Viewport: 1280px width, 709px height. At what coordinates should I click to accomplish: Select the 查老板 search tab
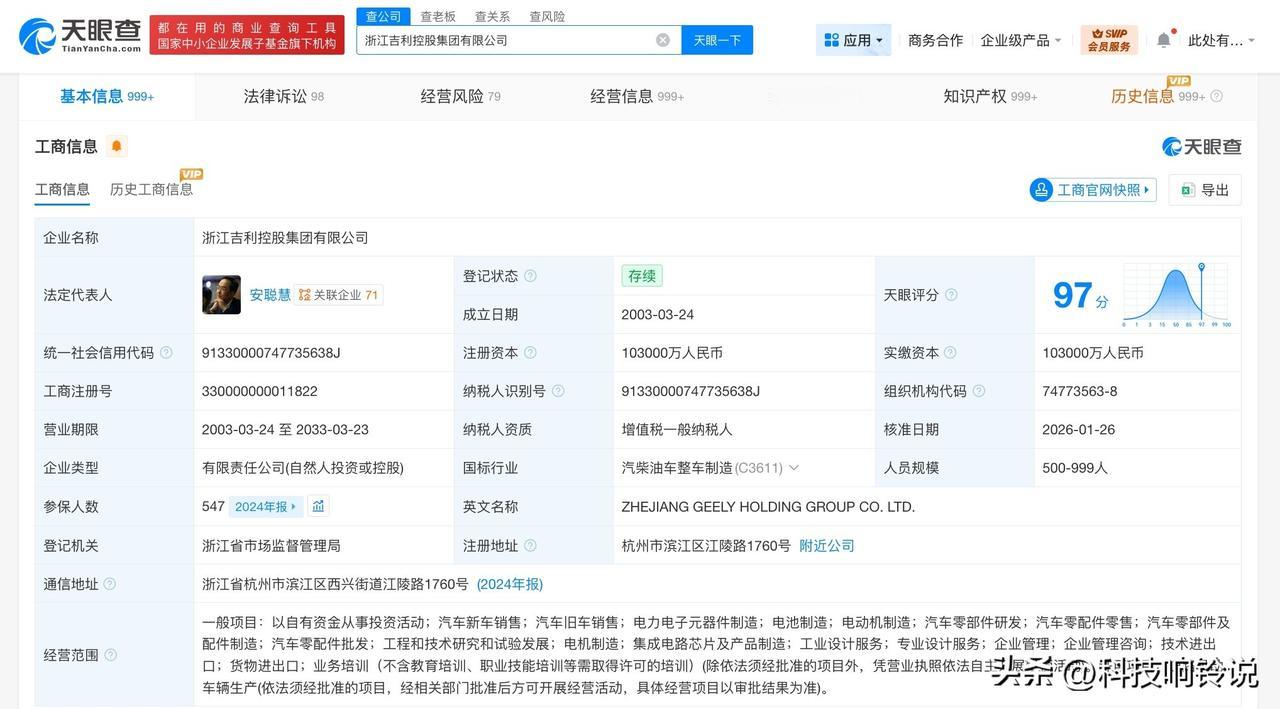click(x=438, y=16)
